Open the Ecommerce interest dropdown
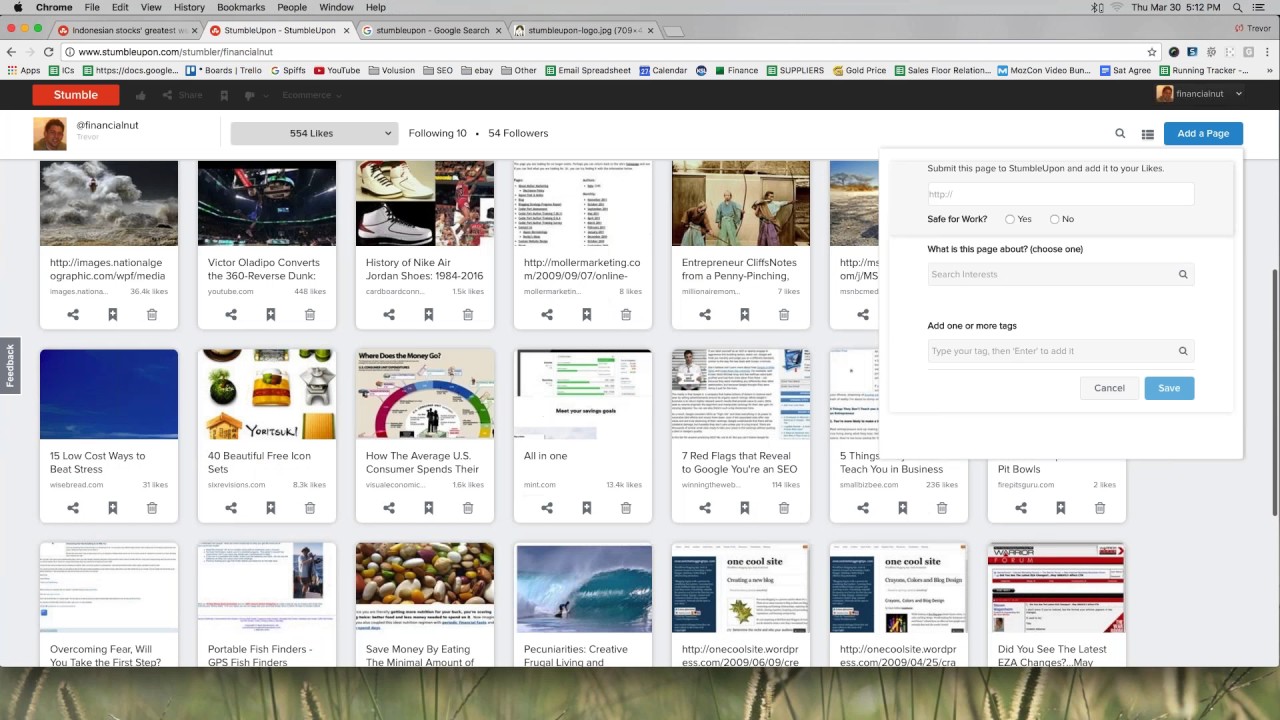This screenshot has height=720, width=1280. pos(311,95)
